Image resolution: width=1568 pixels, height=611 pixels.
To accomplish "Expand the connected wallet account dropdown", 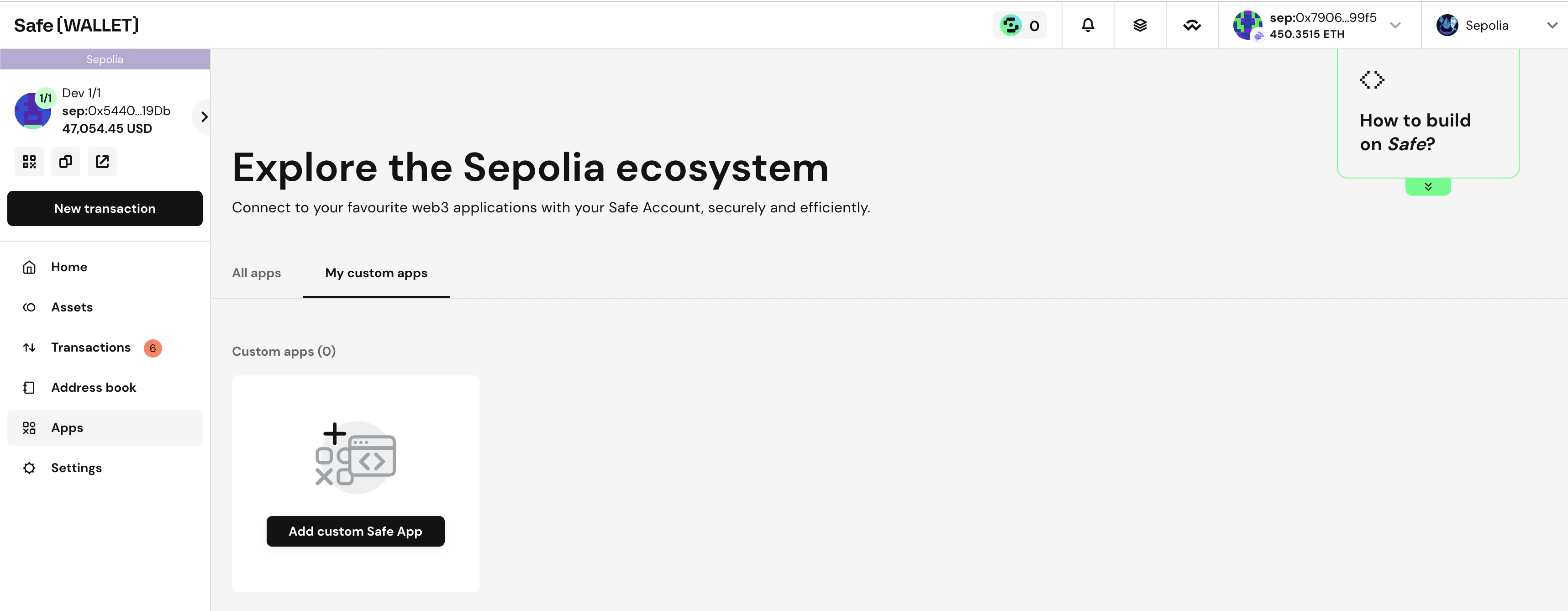I will point(1395,25).
